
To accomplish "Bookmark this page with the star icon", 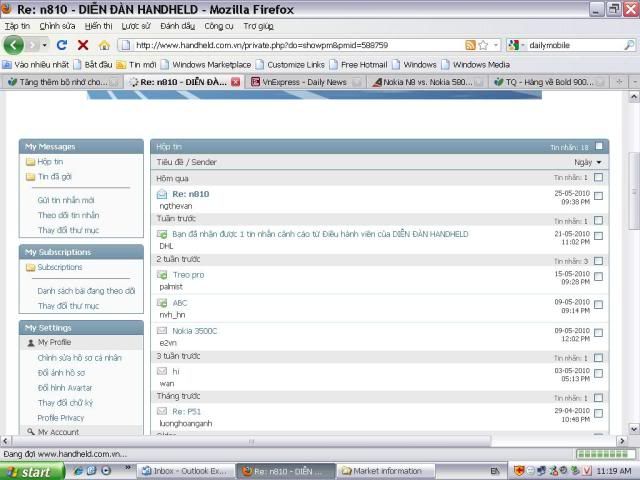I will pos(483,45).
